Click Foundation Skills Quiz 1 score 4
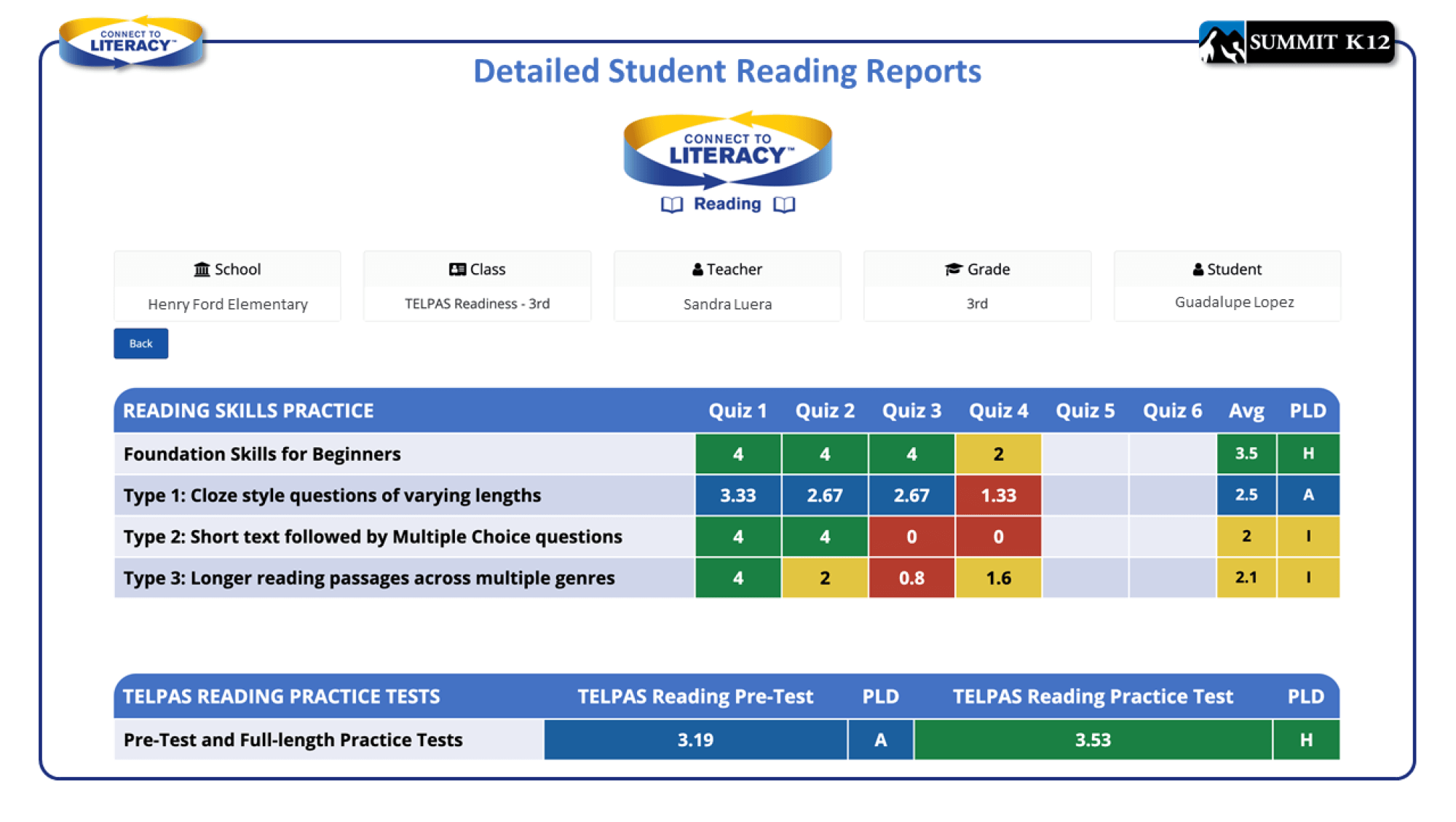 (738, 454)
